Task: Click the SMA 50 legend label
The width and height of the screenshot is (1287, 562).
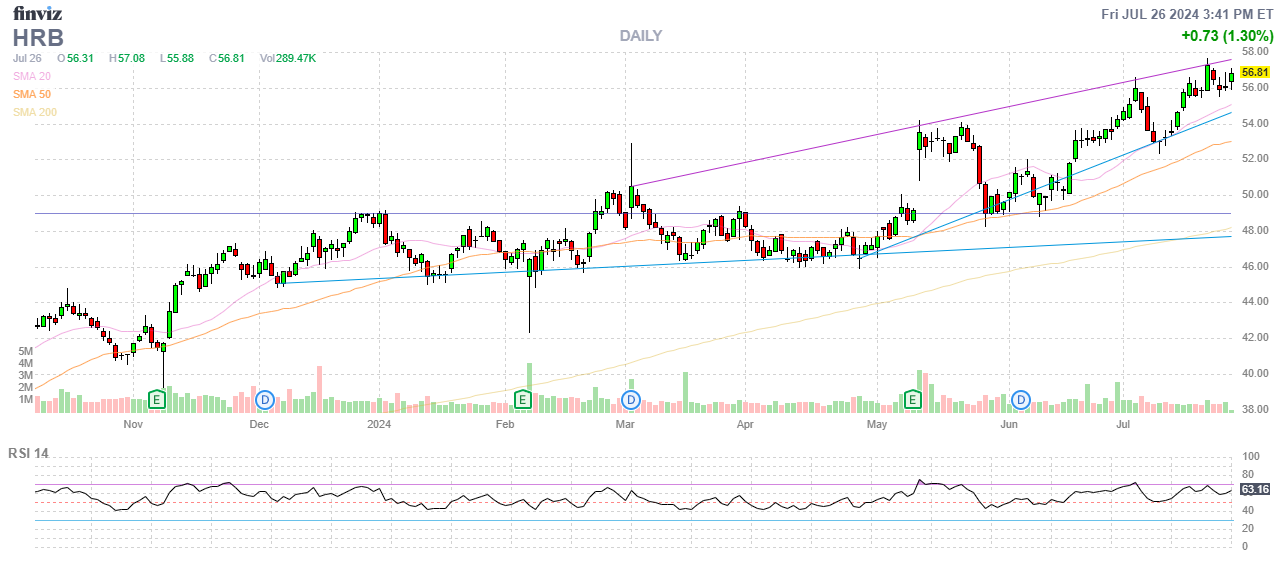Action: [32, 94]
